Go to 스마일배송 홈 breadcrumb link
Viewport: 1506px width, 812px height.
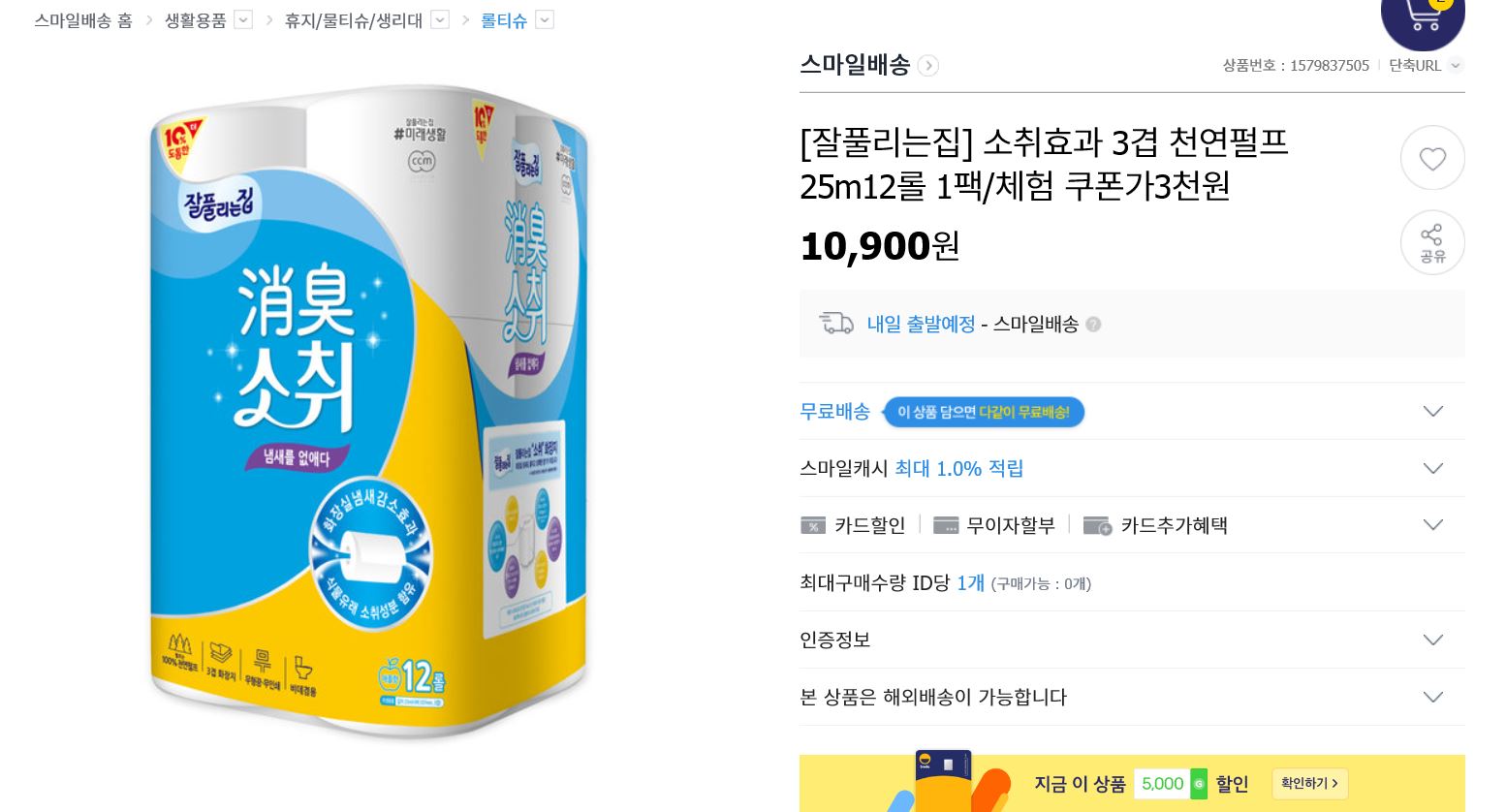point(83,20)
